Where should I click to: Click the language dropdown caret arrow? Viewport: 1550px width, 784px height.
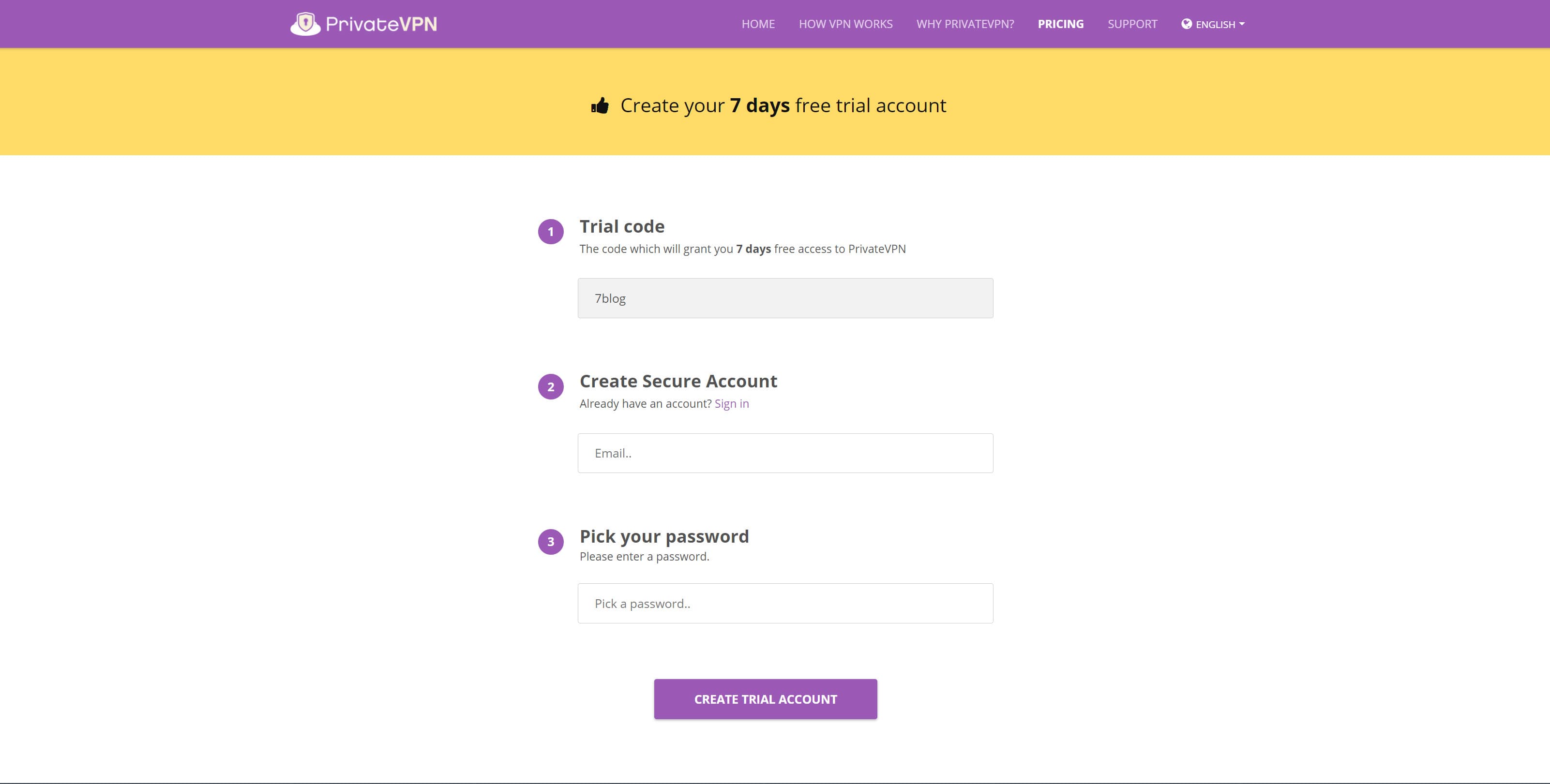1242,24
